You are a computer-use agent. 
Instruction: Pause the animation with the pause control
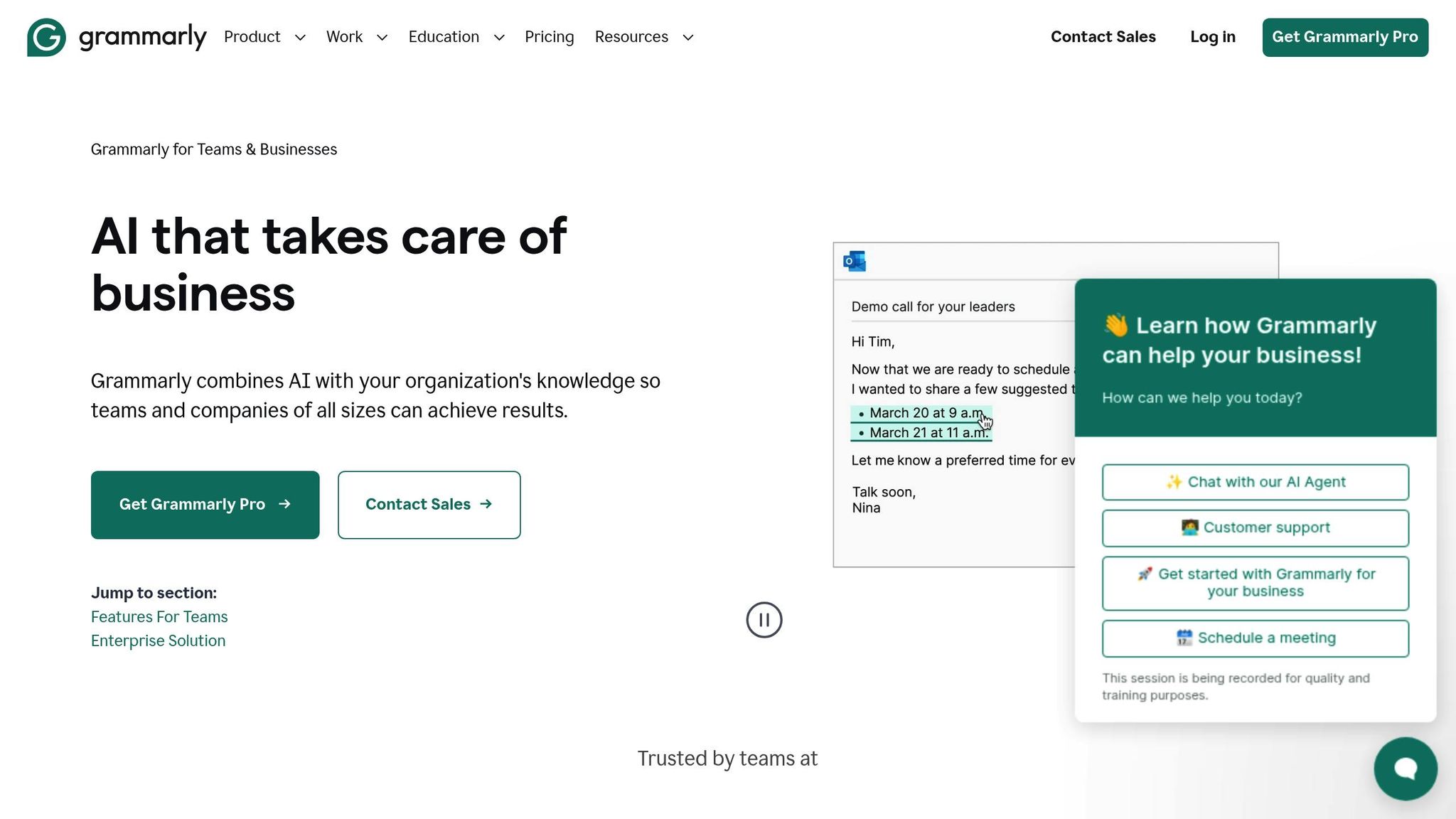pos(764,619)
